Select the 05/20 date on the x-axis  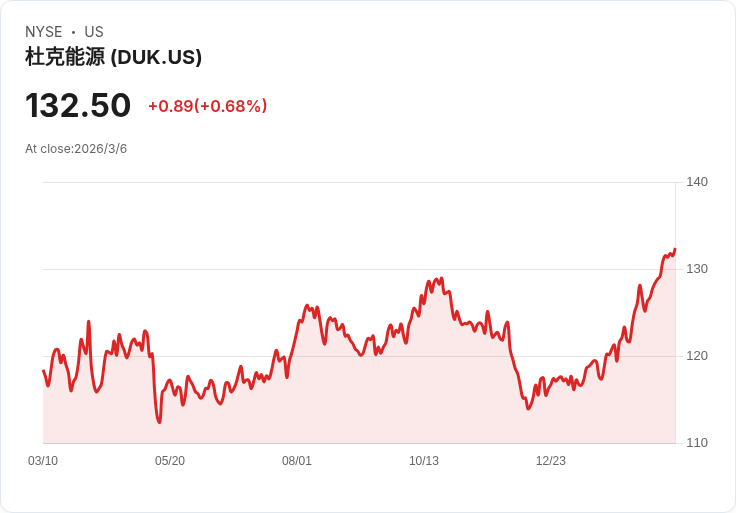[170, 461]
